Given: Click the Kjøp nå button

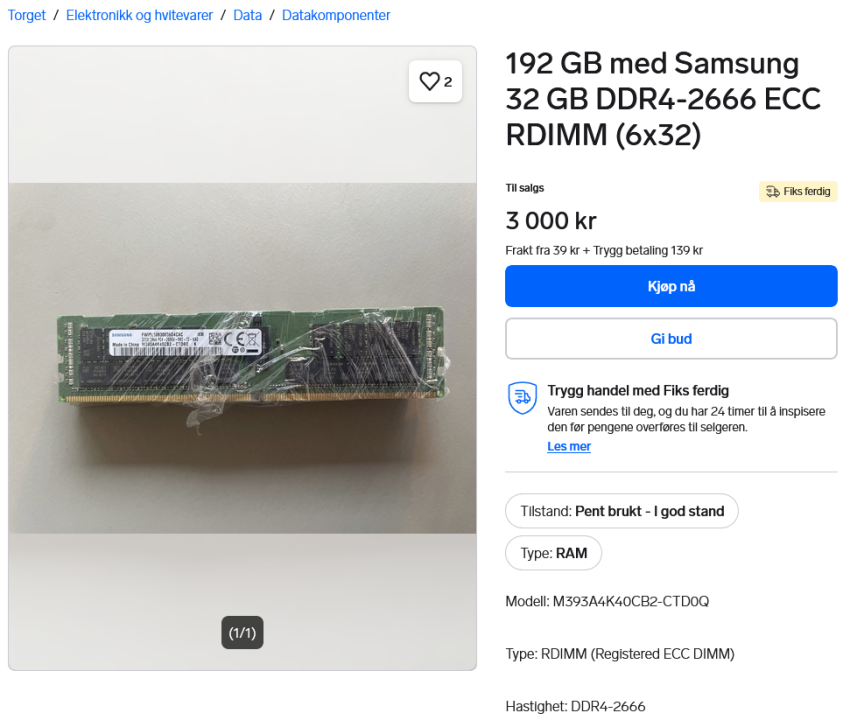Looking at the screenshot, I should [671, 286].
